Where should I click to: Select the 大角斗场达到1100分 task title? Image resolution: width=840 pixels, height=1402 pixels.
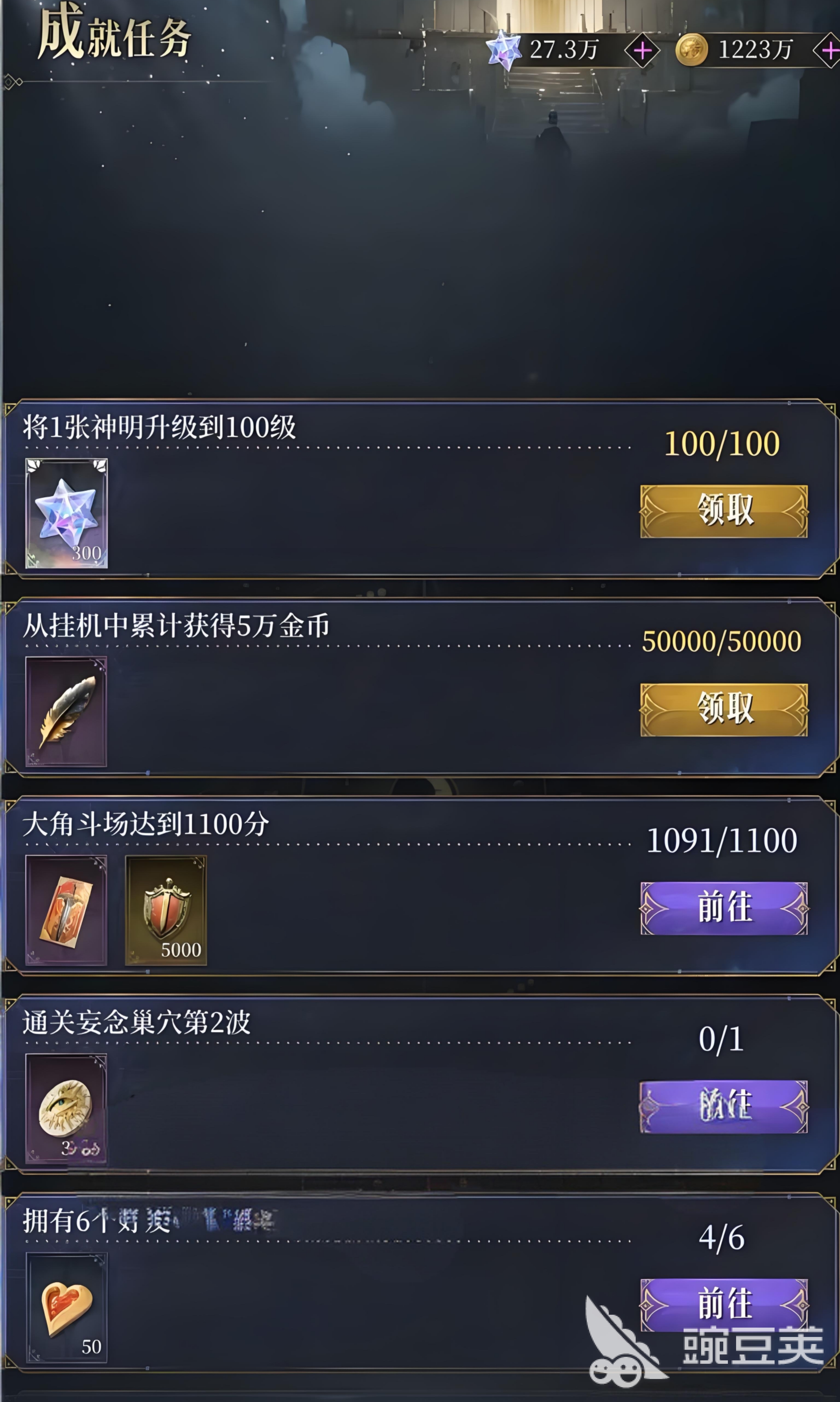[x=146, y=824]
